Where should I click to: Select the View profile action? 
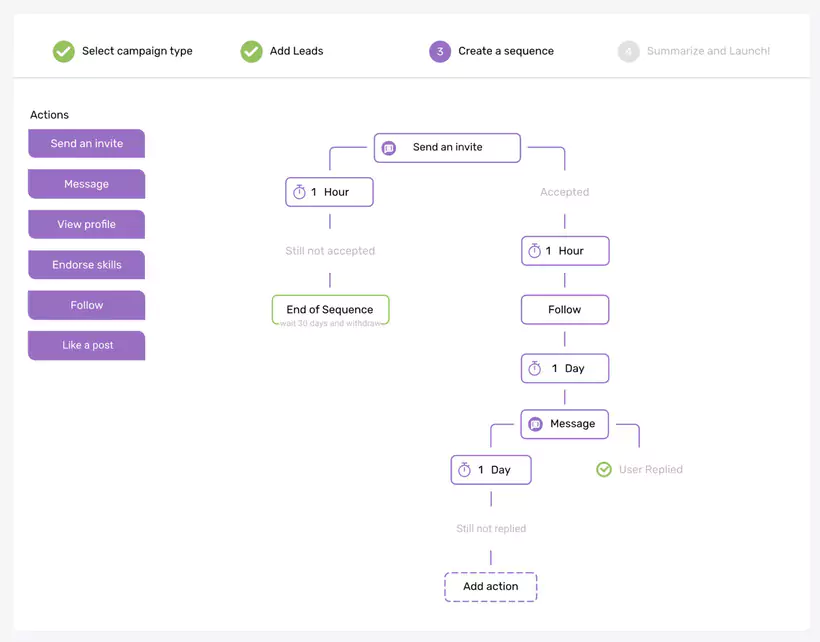click(86, 224)
